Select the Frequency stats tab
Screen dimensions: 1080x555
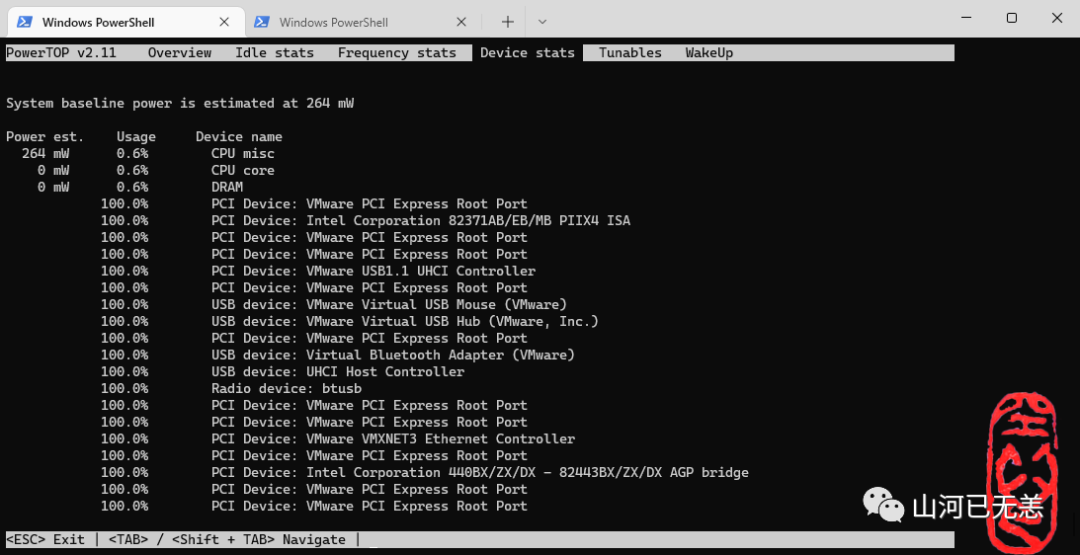(x=397, y=53)
